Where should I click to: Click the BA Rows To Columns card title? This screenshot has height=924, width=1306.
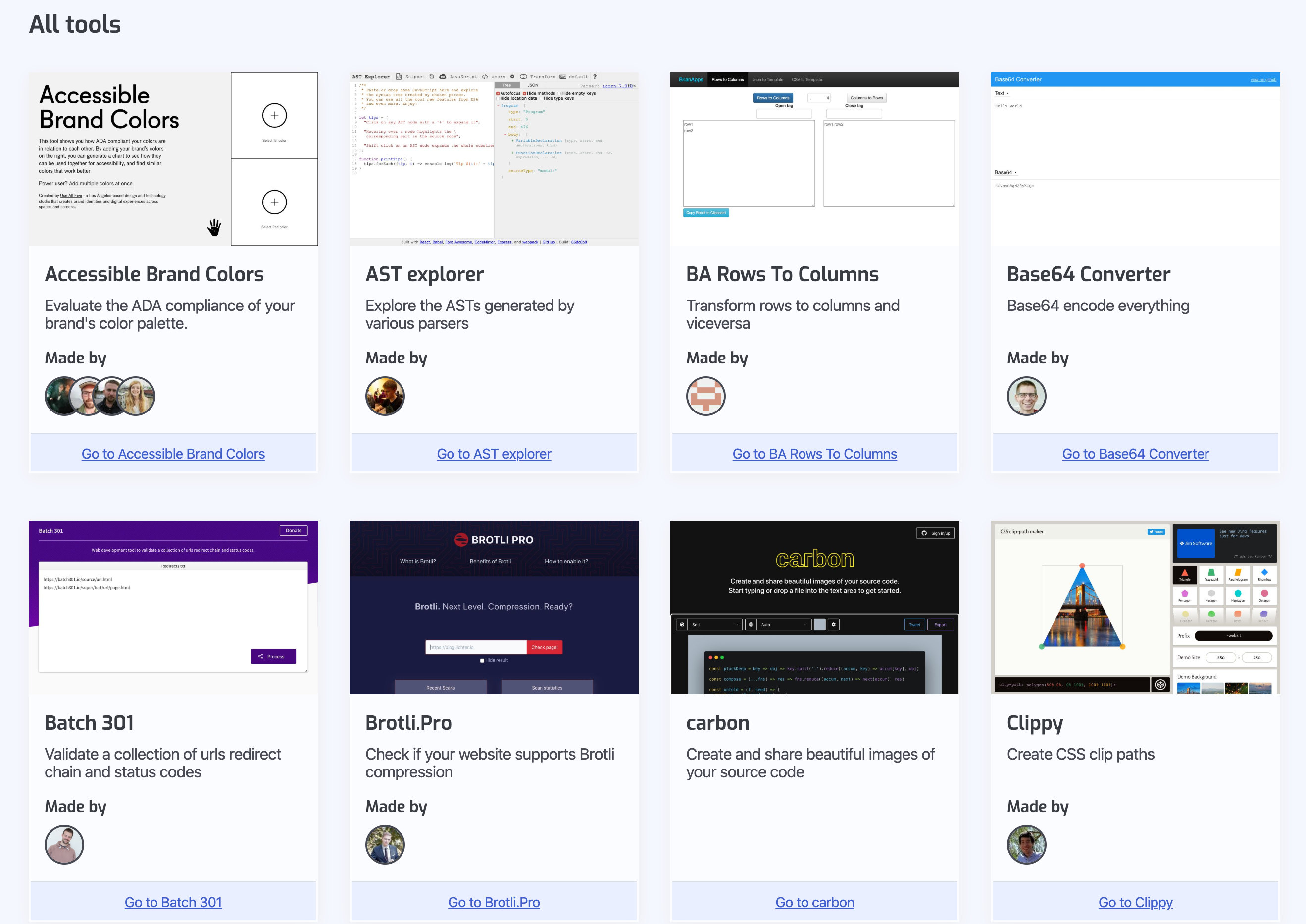click(782, 274)
